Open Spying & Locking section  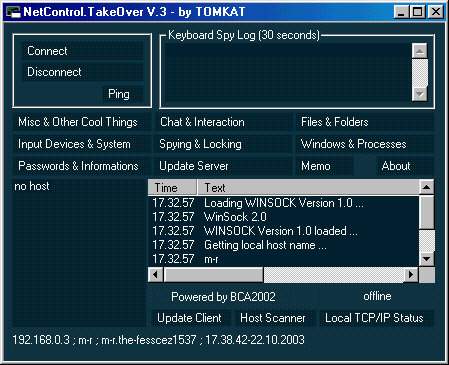click(223, 144)
